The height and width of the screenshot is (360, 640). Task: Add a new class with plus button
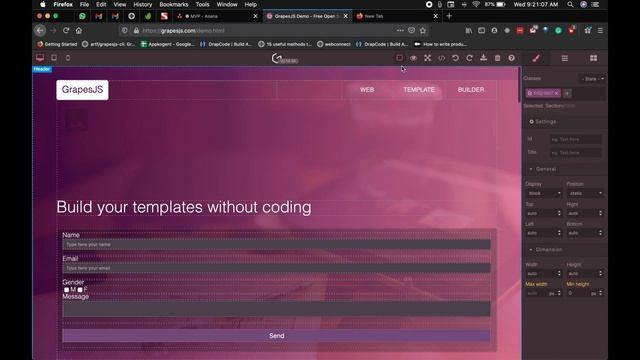(567, 93)
